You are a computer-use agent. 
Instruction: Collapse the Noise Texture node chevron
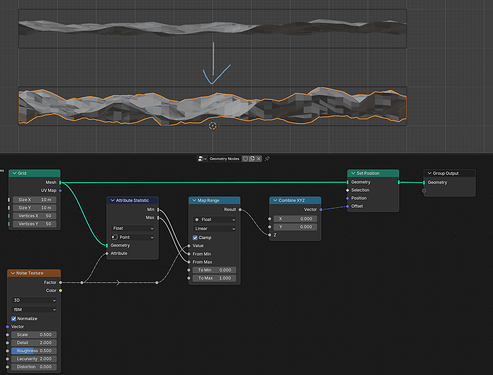[13, 273]
